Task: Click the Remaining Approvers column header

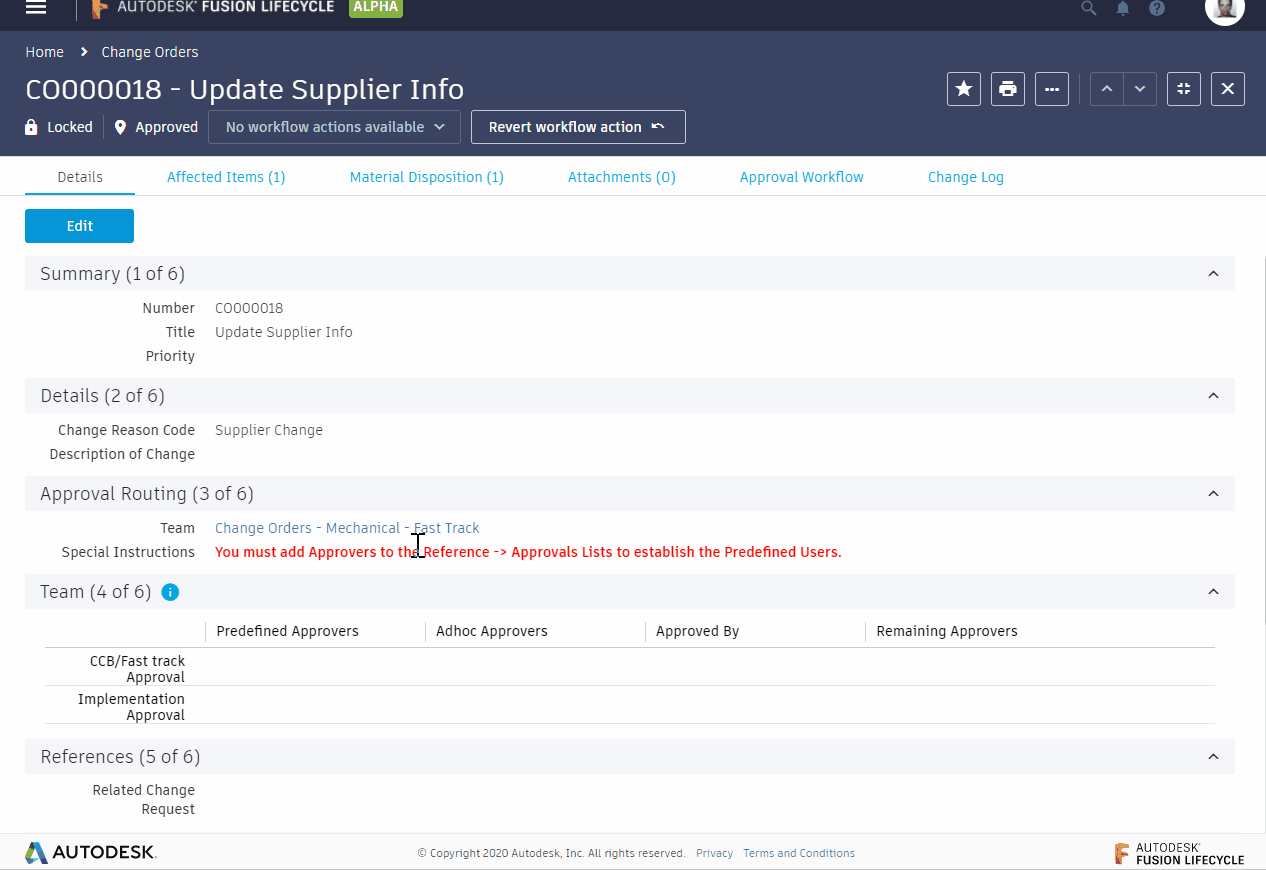Action: pos(947,631)
